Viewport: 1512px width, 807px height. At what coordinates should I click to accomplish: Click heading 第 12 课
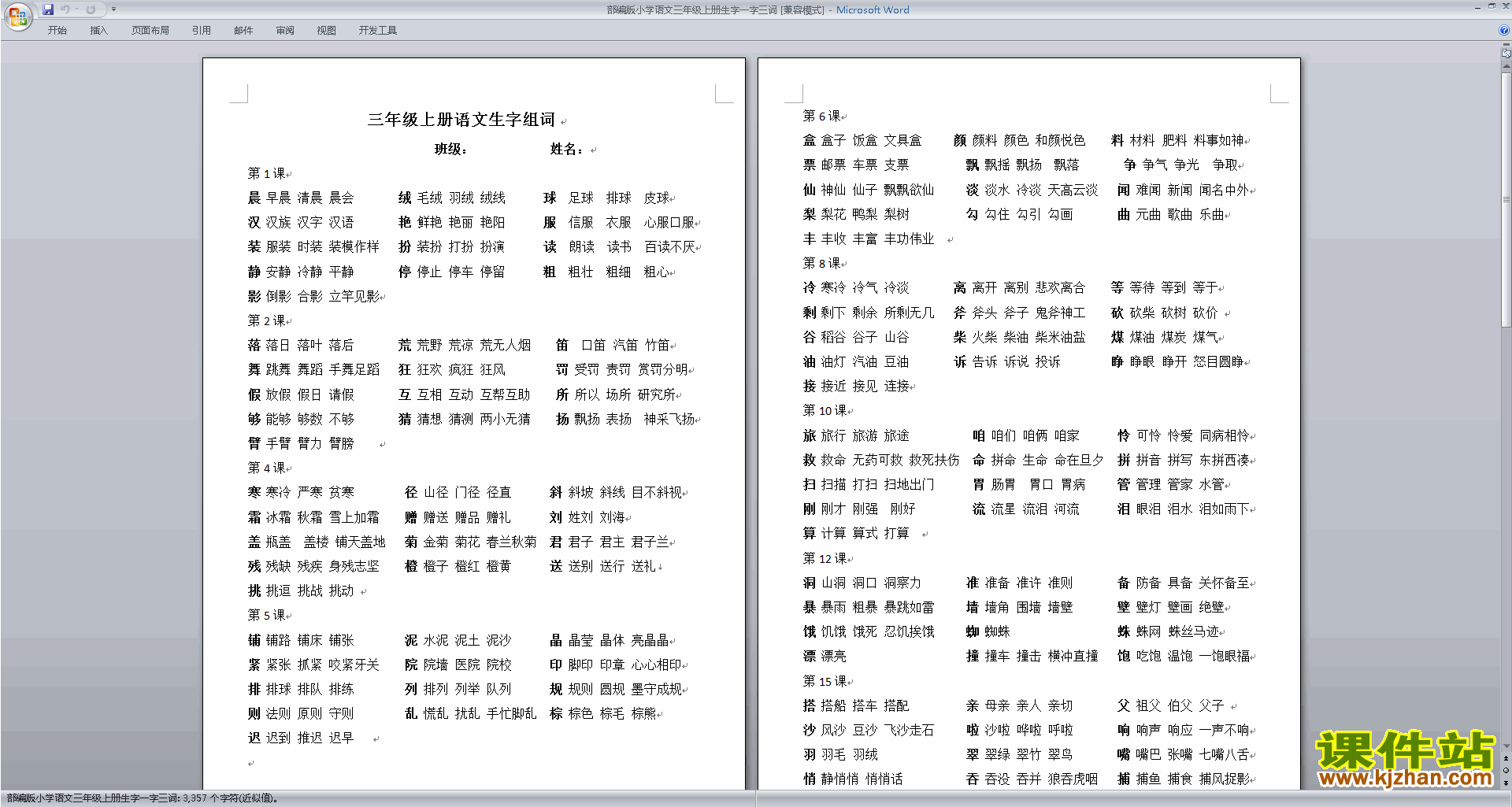(825, 559)
